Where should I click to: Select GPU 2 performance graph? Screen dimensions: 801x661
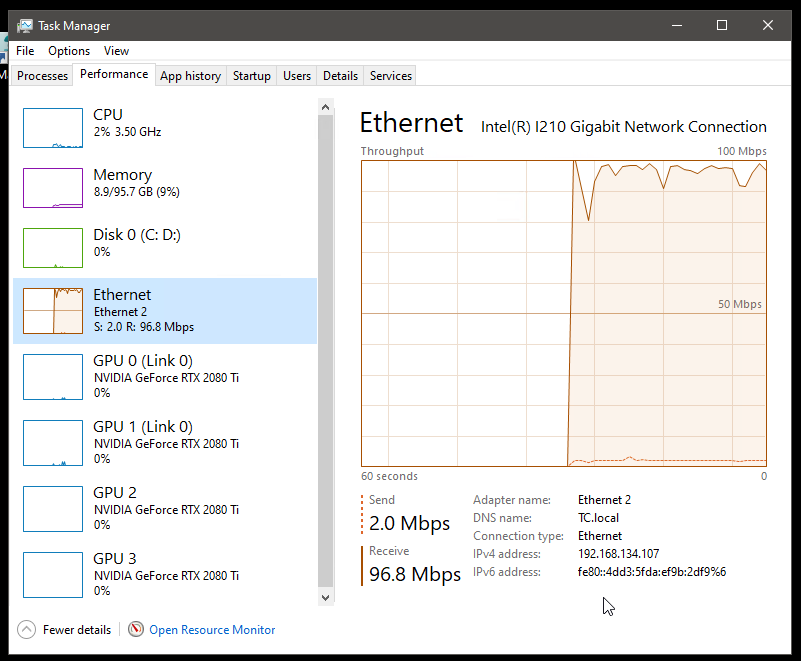pos(53,507)
